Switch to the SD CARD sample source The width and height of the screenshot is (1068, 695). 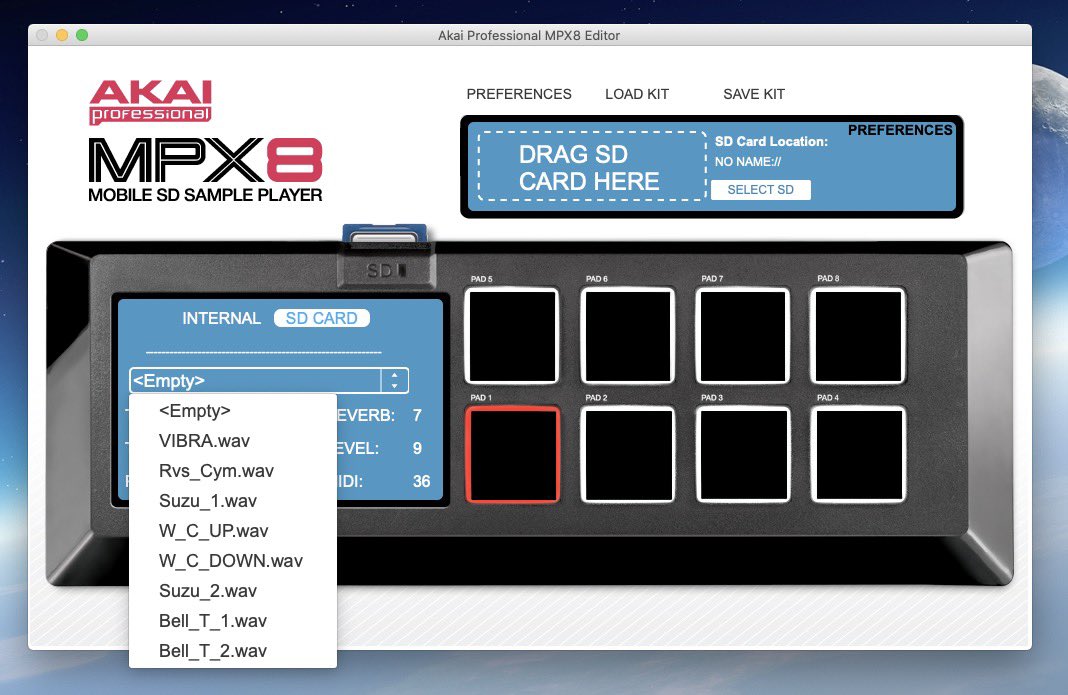[x=321, y=318]
